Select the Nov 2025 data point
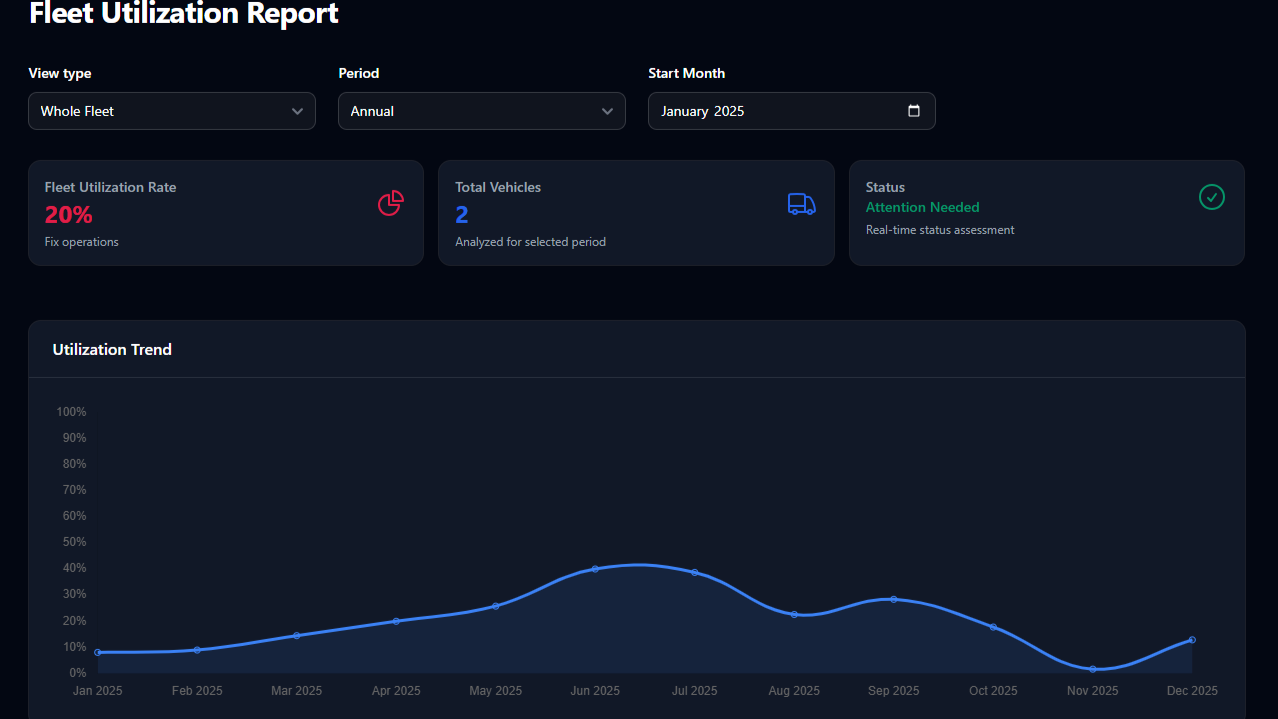The width and height of the screenshot is (1278, 719). (1093, 669)
